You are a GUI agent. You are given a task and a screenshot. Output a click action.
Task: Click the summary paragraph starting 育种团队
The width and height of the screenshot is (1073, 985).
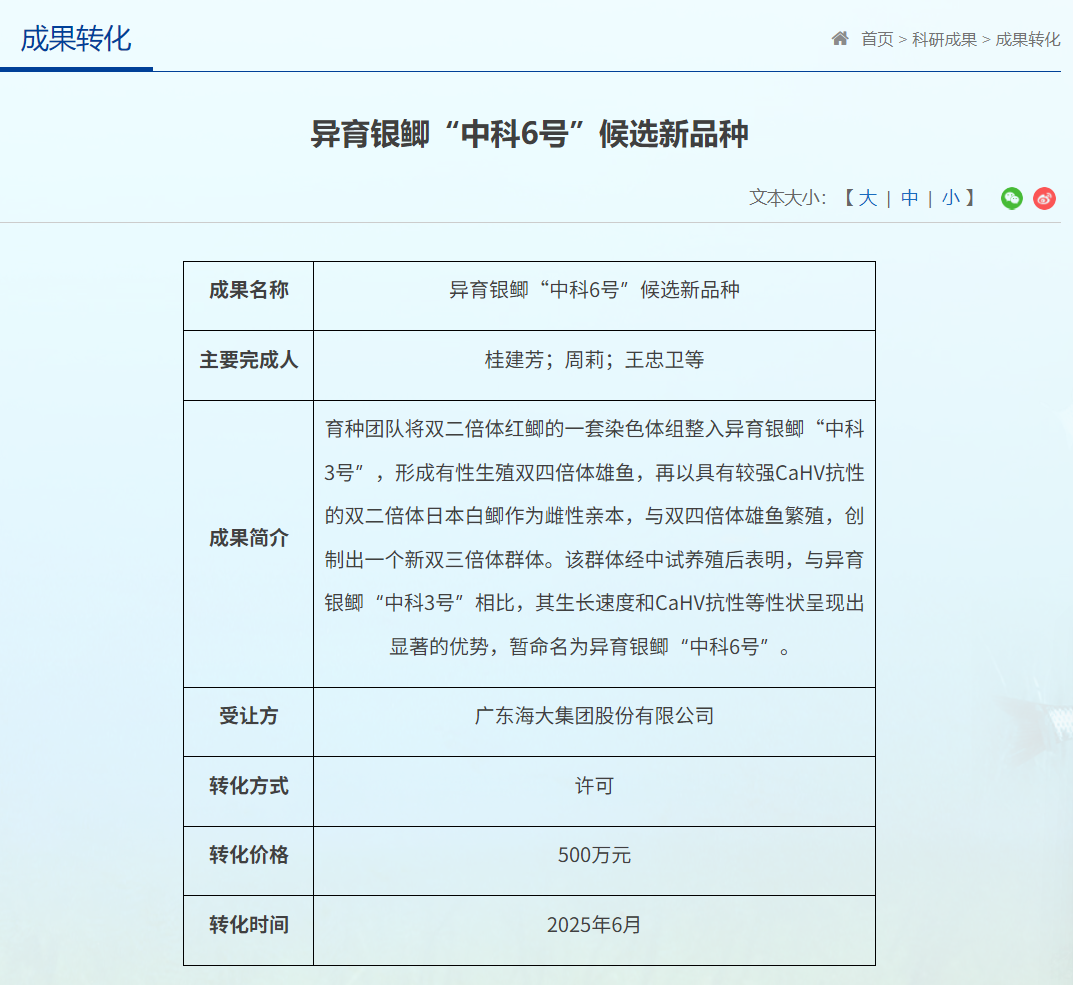pos(594,537)
